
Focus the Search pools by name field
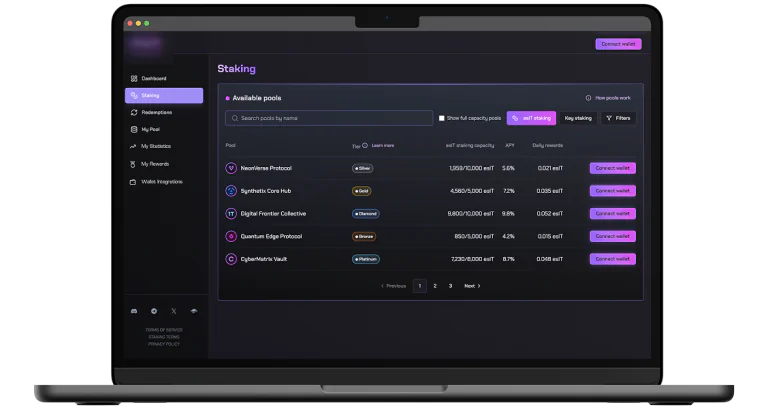tap(329, 118)
